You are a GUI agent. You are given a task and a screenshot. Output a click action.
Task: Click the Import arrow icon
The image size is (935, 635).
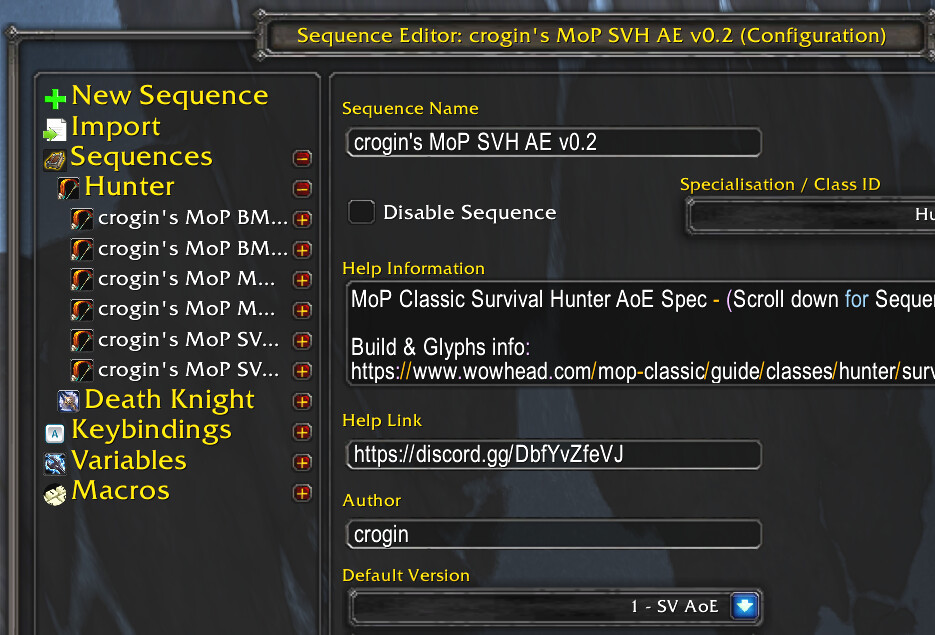pos(55,130)
